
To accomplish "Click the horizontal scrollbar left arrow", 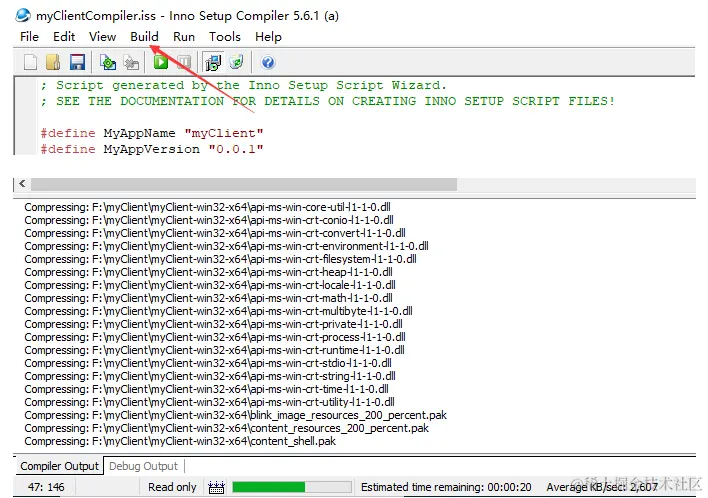I will (x=22, y=184).
